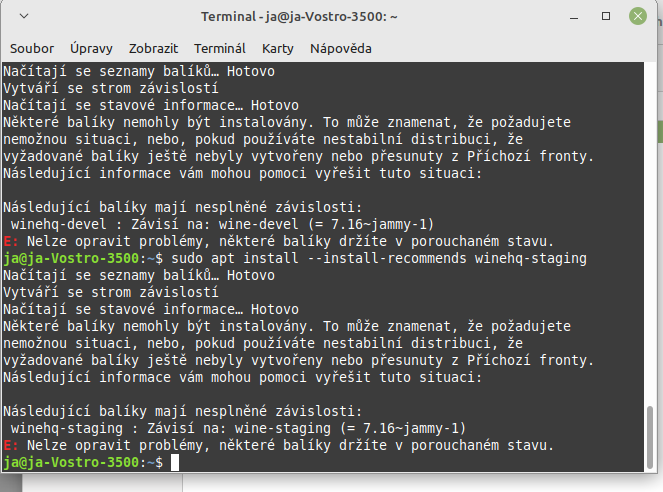The height and width of the screenshot is (492, 663).
Task: Close the Terminal window
Action: (x=636, y=18)
